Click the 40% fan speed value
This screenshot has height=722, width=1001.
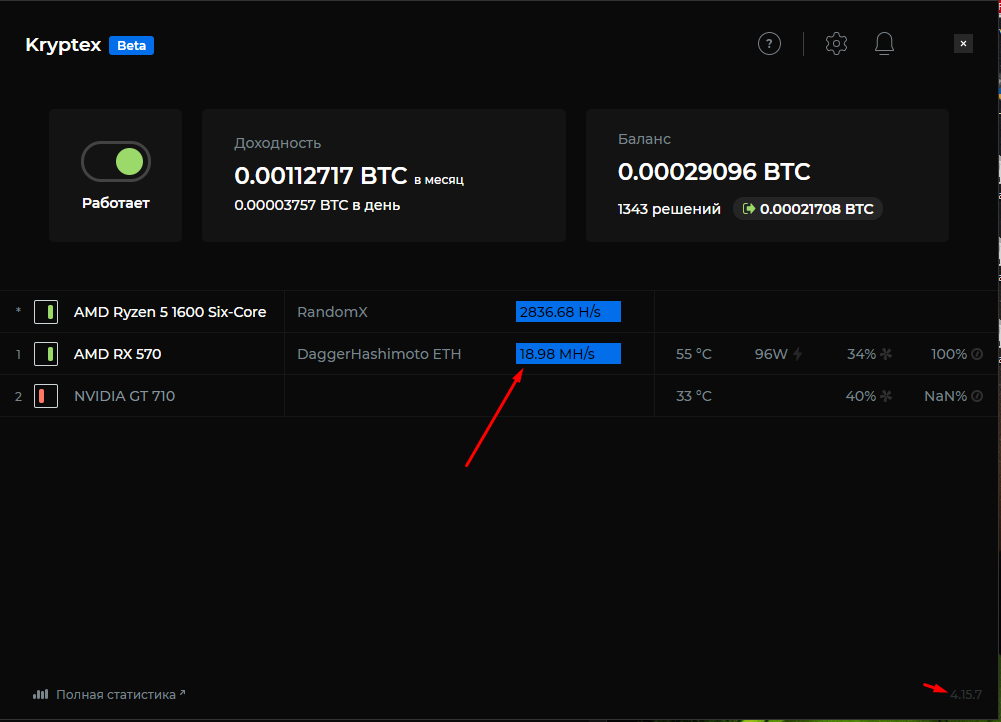tap(861, 396)
